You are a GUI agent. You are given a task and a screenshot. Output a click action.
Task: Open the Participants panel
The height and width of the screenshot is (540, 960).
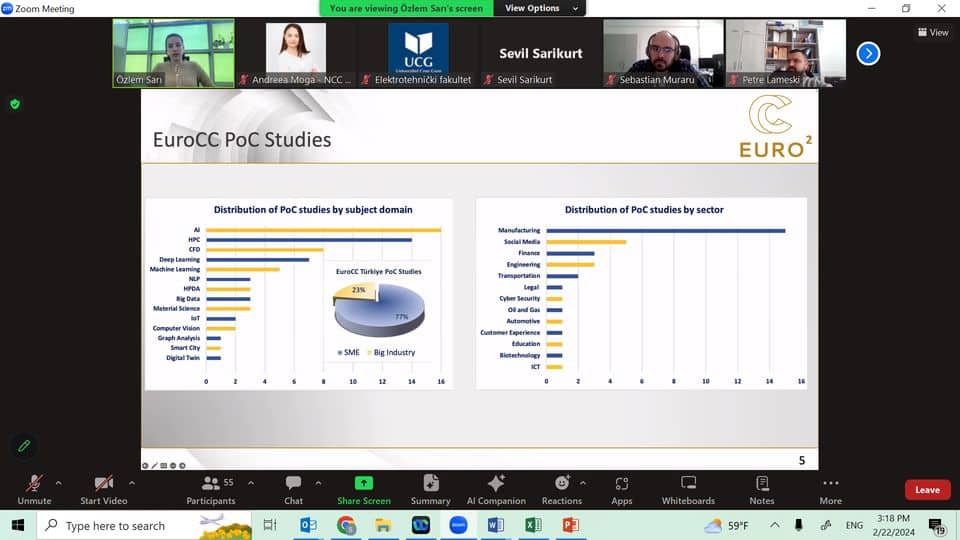211,489
